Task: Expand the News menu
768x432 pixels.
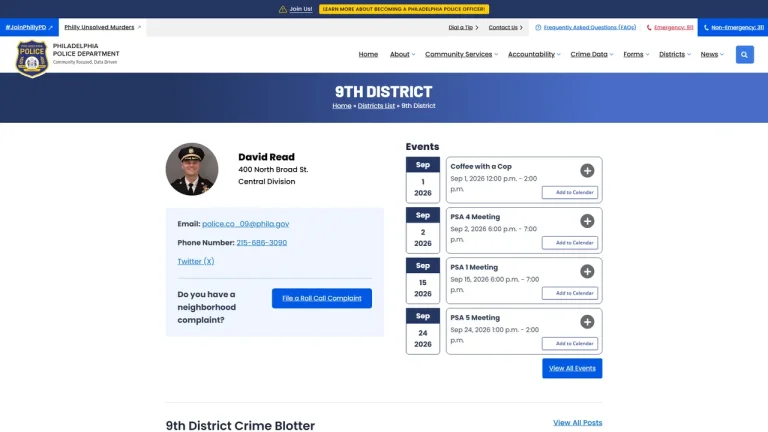Action: (712, 54)
